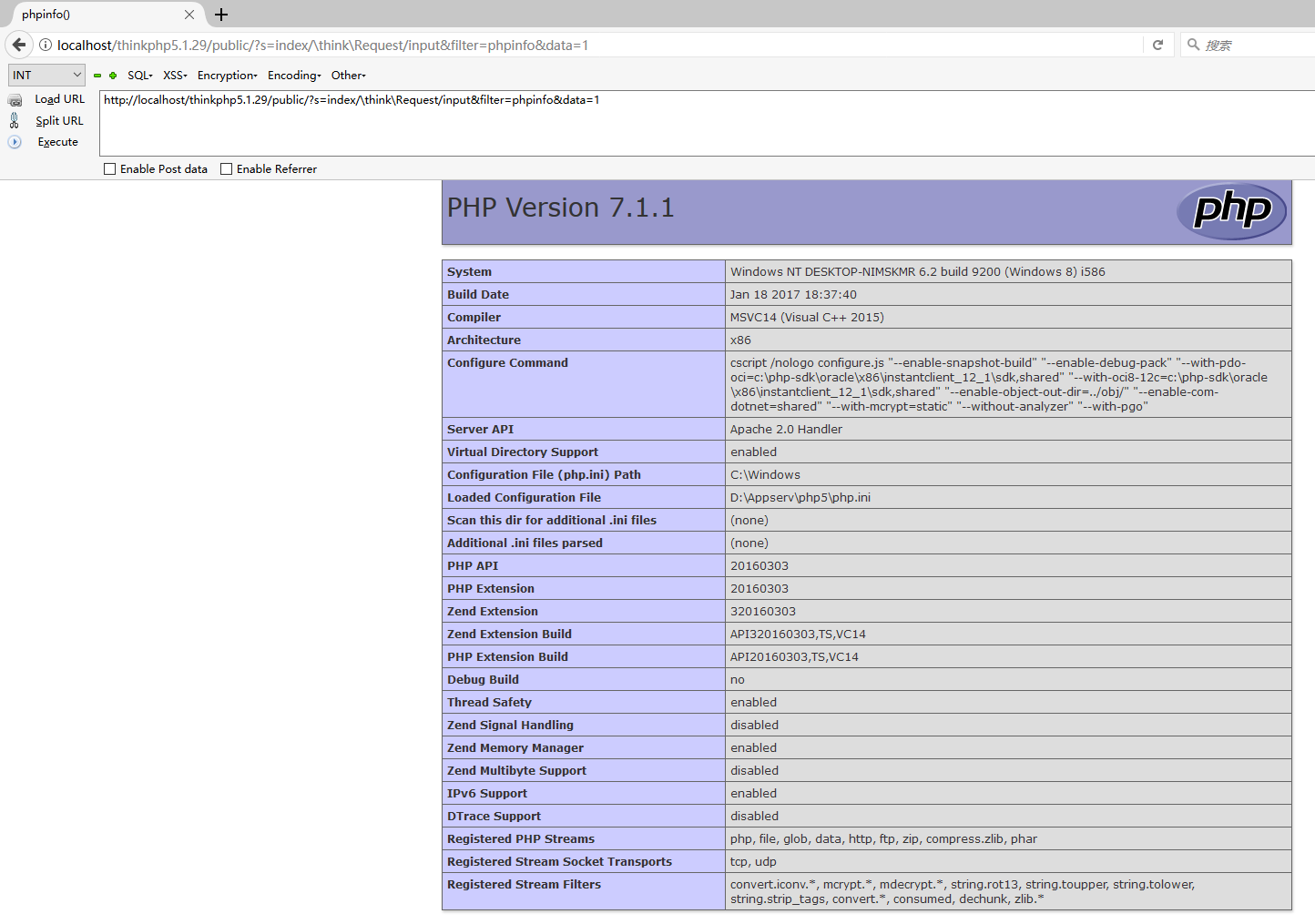Expand the SQL menu
Image resolution: width=1315 pixels, height=924 pixels.
coord(140,76)
